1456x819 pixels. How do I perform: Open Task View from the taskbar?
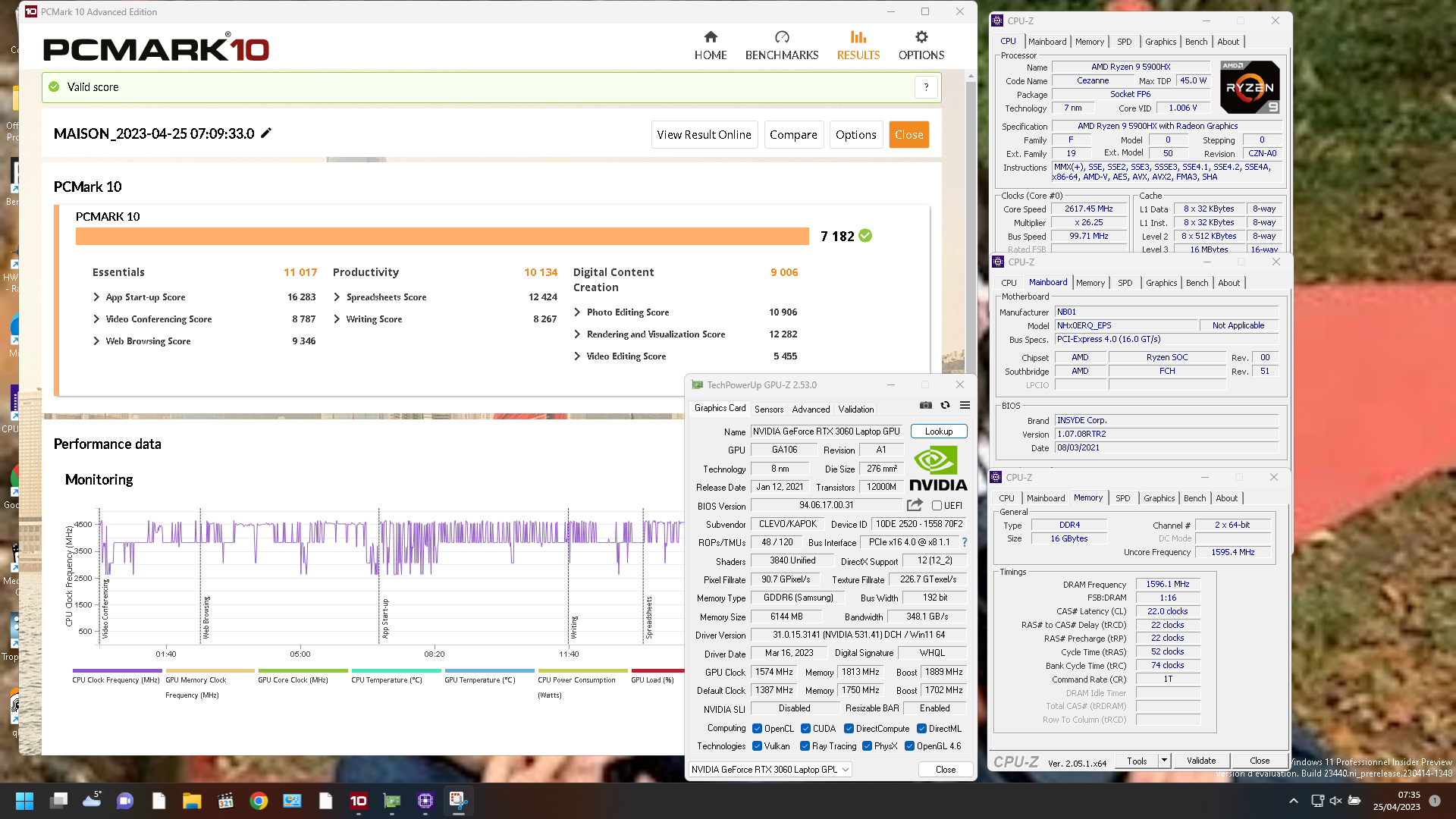[x=58, y=801]
